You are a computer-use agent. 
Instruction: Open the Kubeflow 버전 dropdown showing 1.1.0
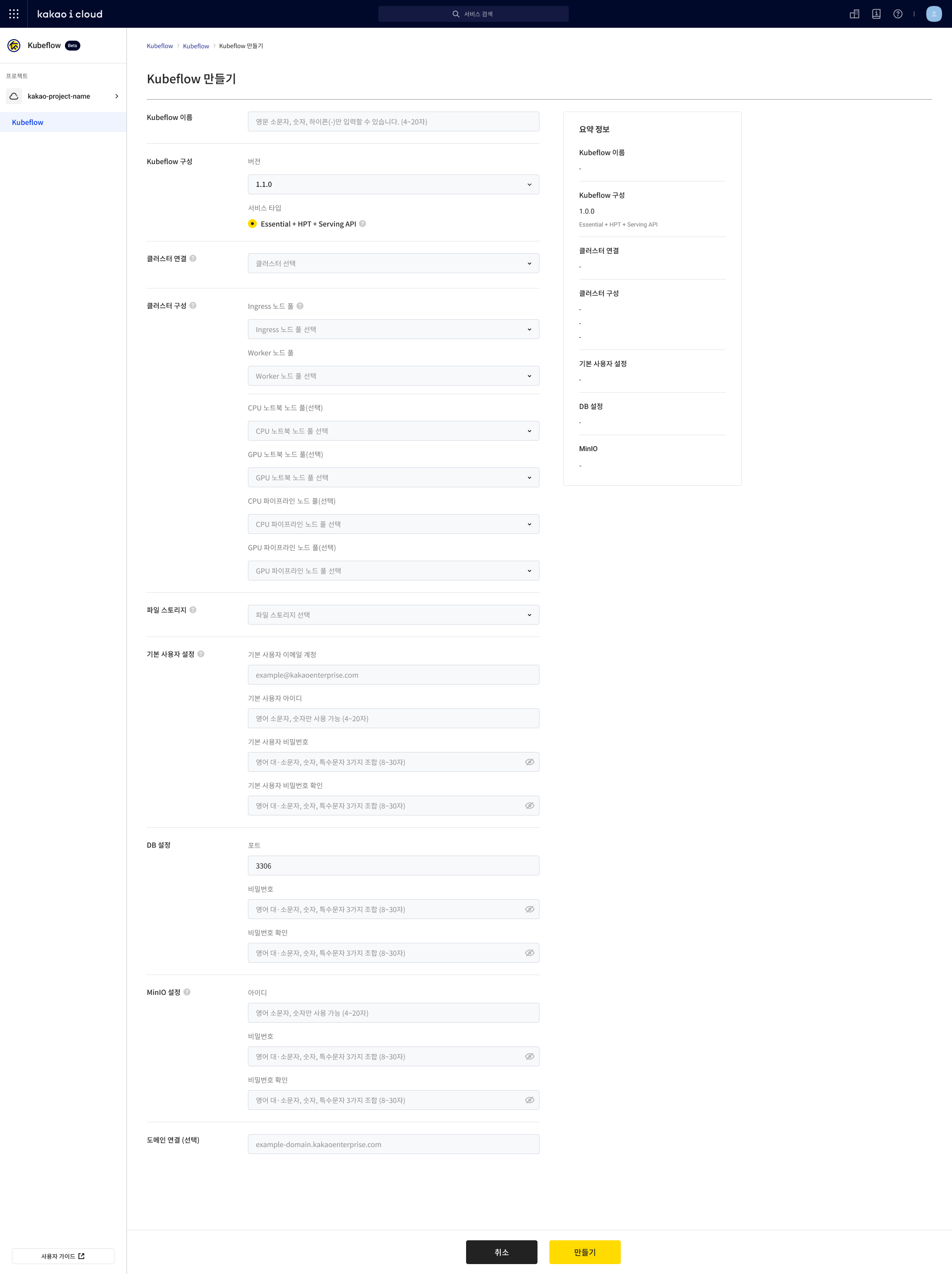click(x=393, y=184)
